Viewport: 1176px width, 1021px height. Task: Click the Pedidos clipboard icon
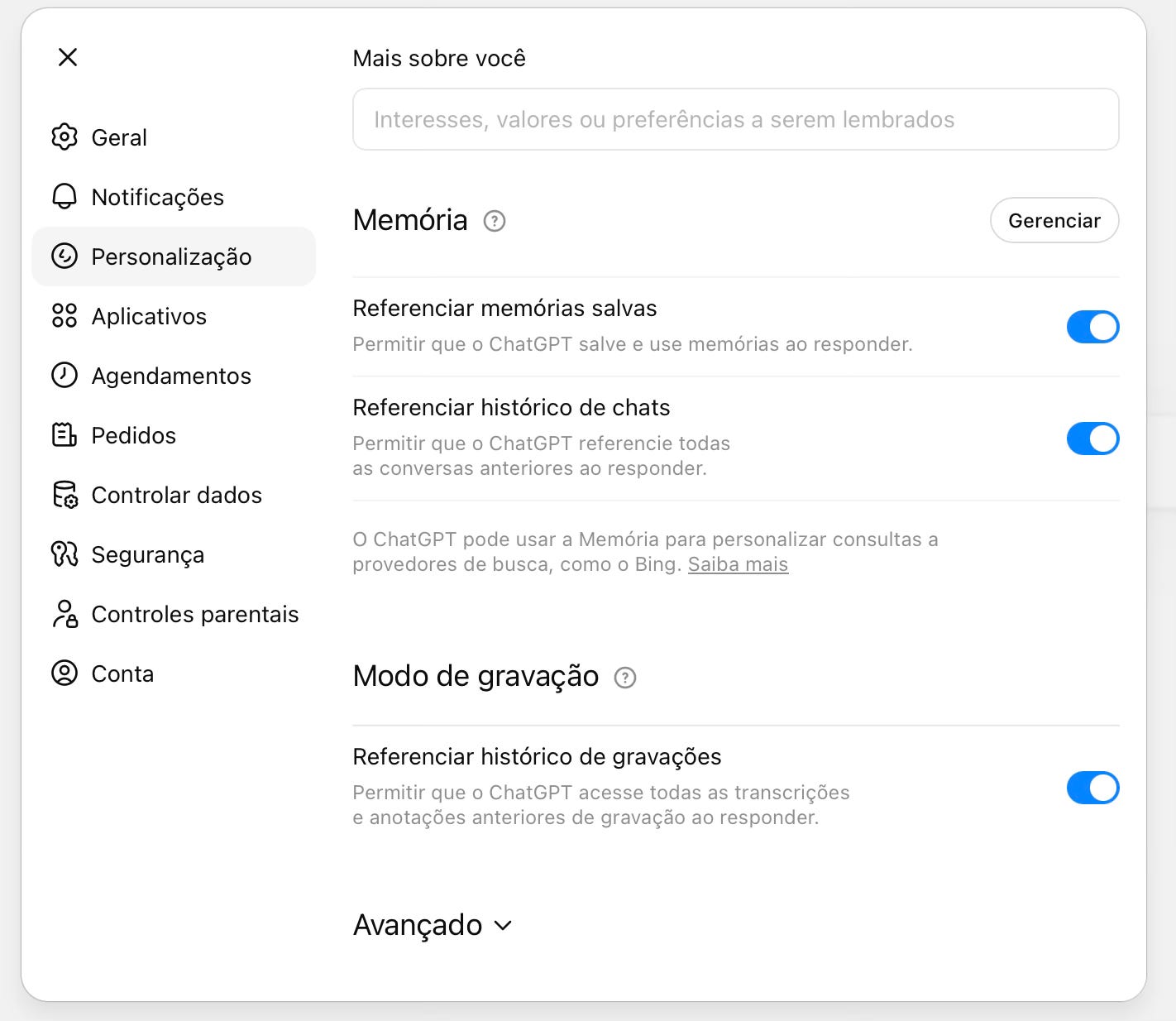point(65,435)
